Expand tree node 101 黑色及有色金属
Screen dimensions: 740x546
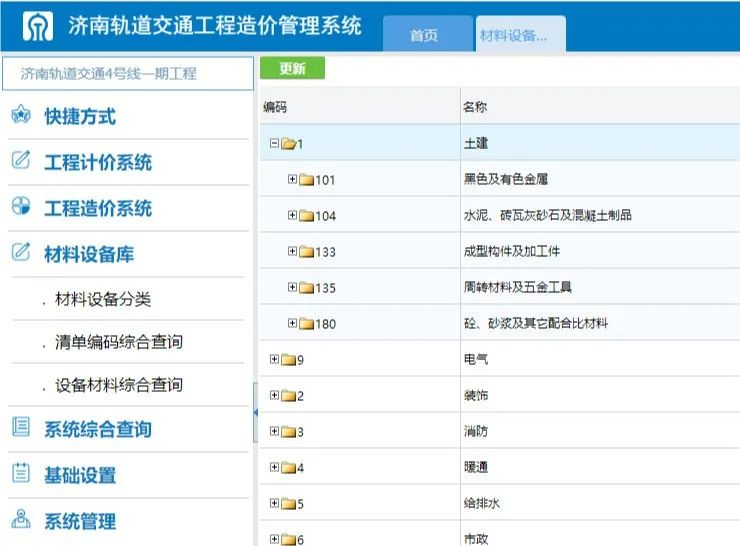click(x=292, y=180)
